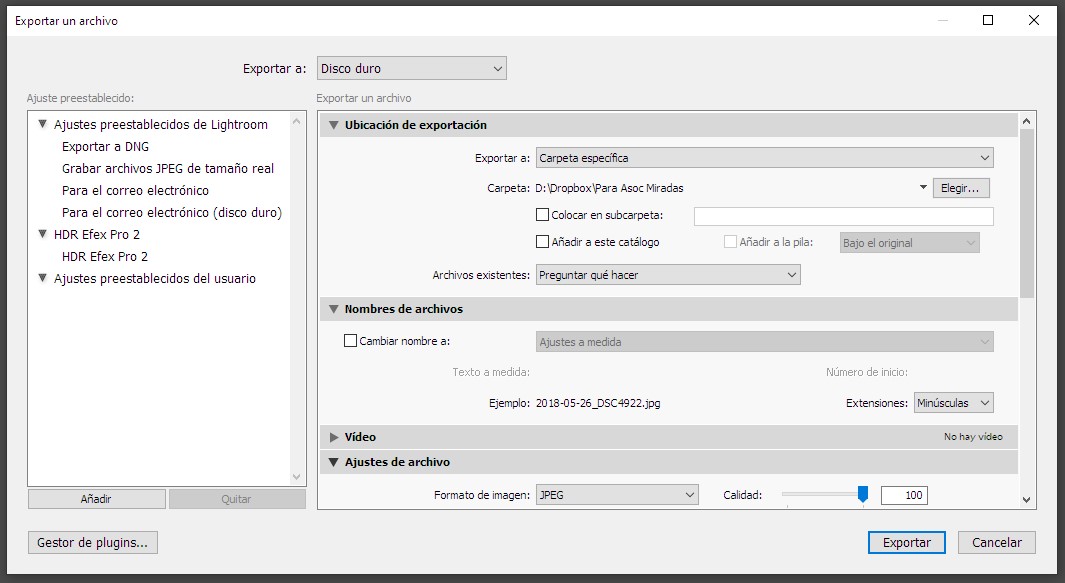The image size is (1065, 583).
Task: Click the preset list scroll-up arrow
Action: (x=296, y=121)
